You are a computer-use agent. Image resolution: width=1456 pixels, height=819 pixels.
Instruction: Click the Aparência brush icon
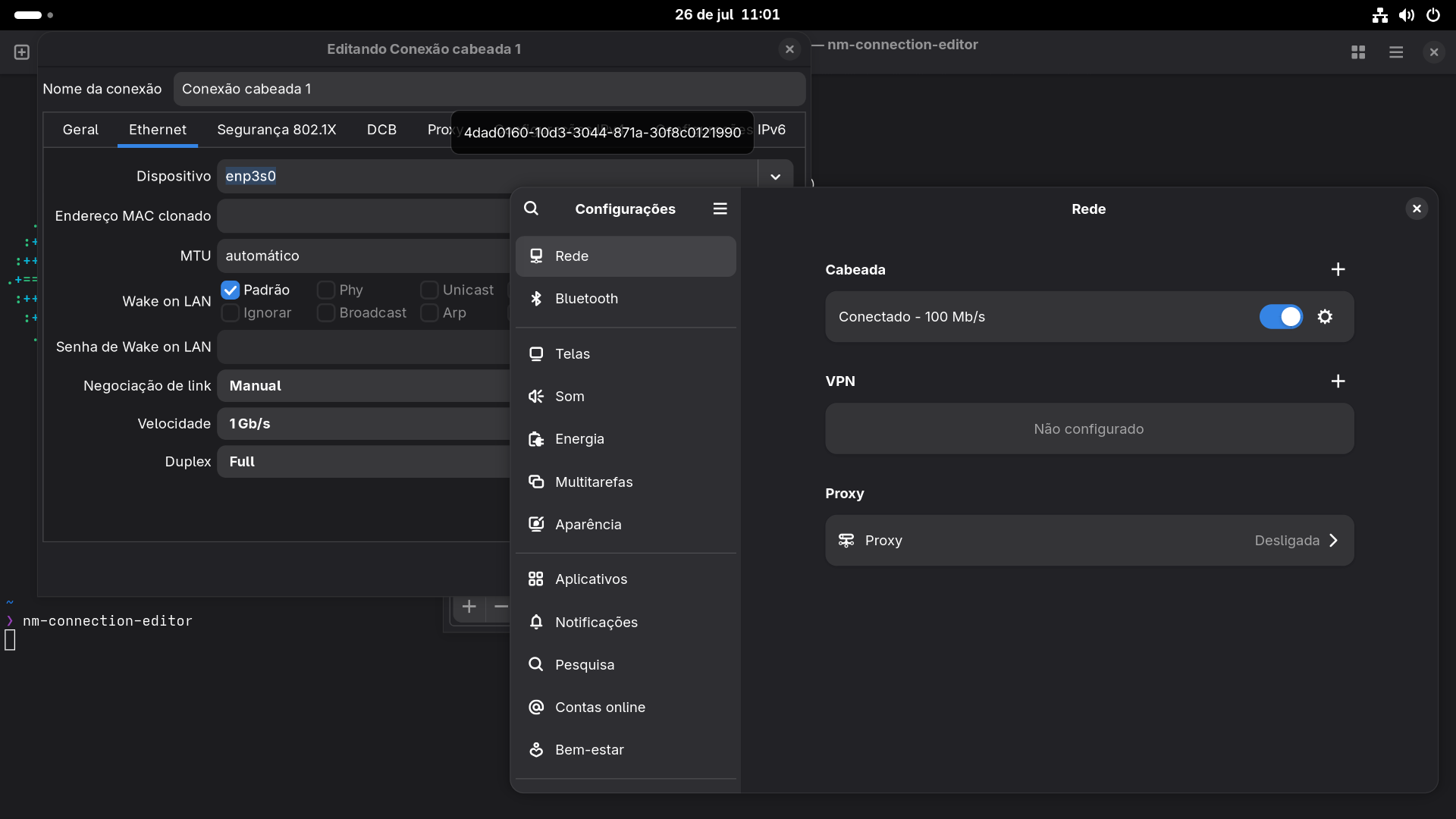[x=536, y=525]
